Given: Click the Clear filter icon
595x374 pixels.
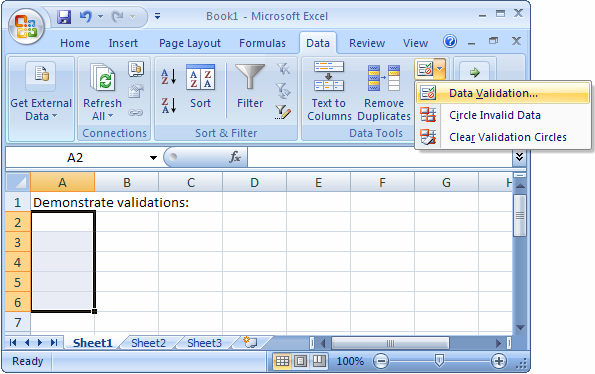Looking at the screenshot, I should [283, 69].
